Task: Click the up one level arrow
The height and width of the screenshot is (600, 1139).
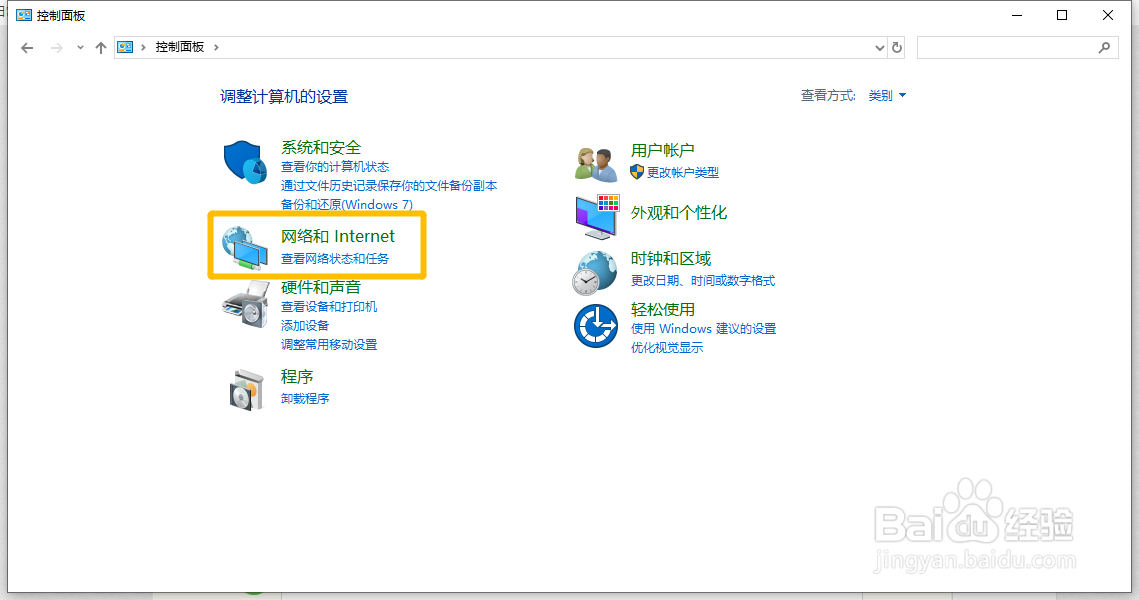Action: pos(101,48)
